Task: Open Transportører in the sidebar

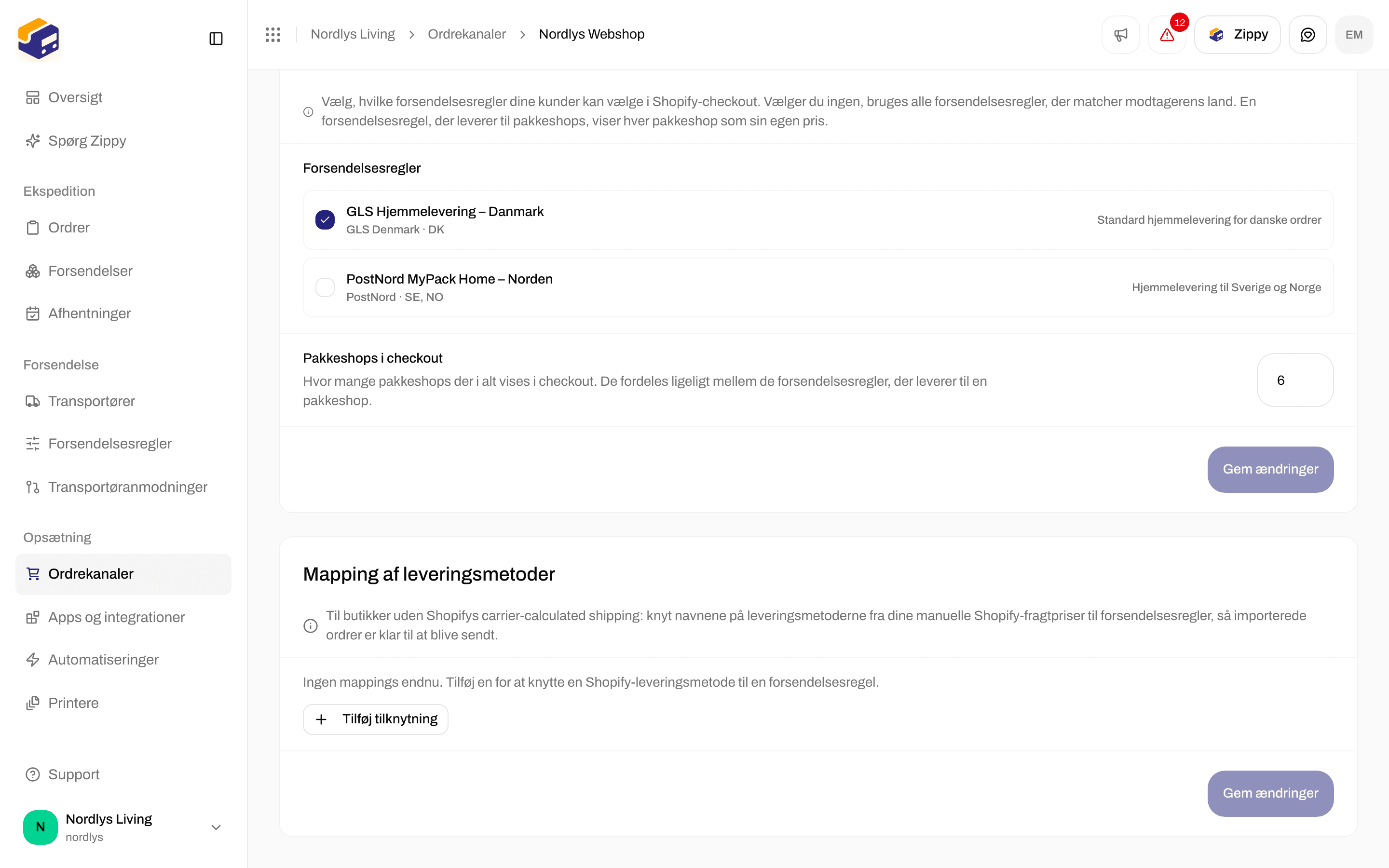Action: pyautogui.click(x=123, y=401)
